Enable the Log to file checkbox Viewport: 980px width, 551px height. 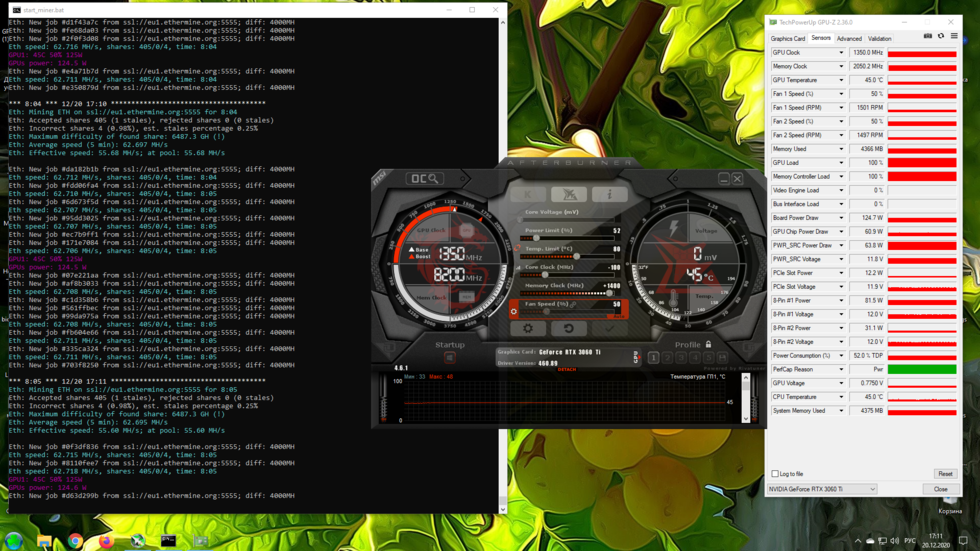(x=775, y=474)
